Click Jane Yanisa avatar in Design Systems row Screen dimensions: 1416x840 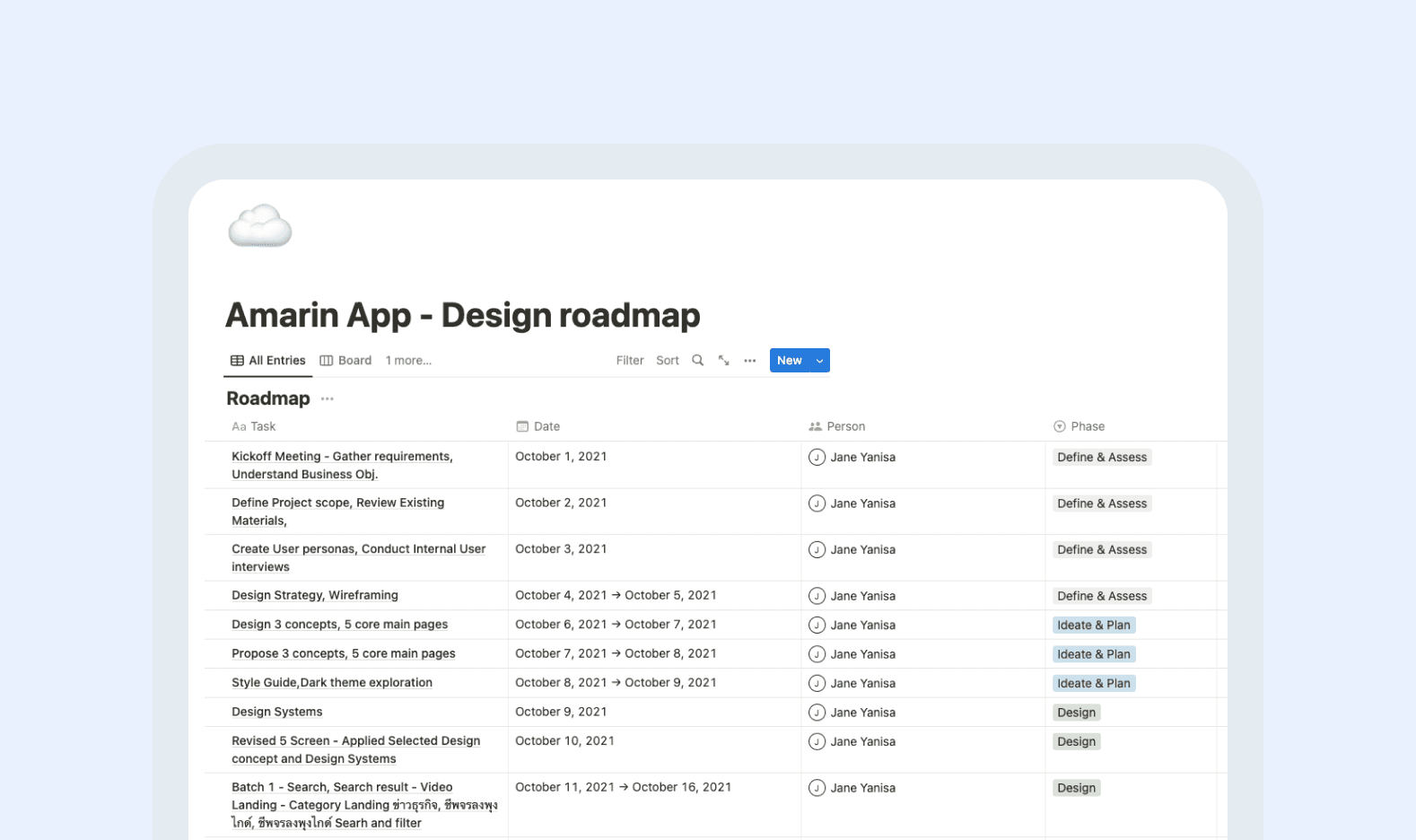(x=817, y=713)
